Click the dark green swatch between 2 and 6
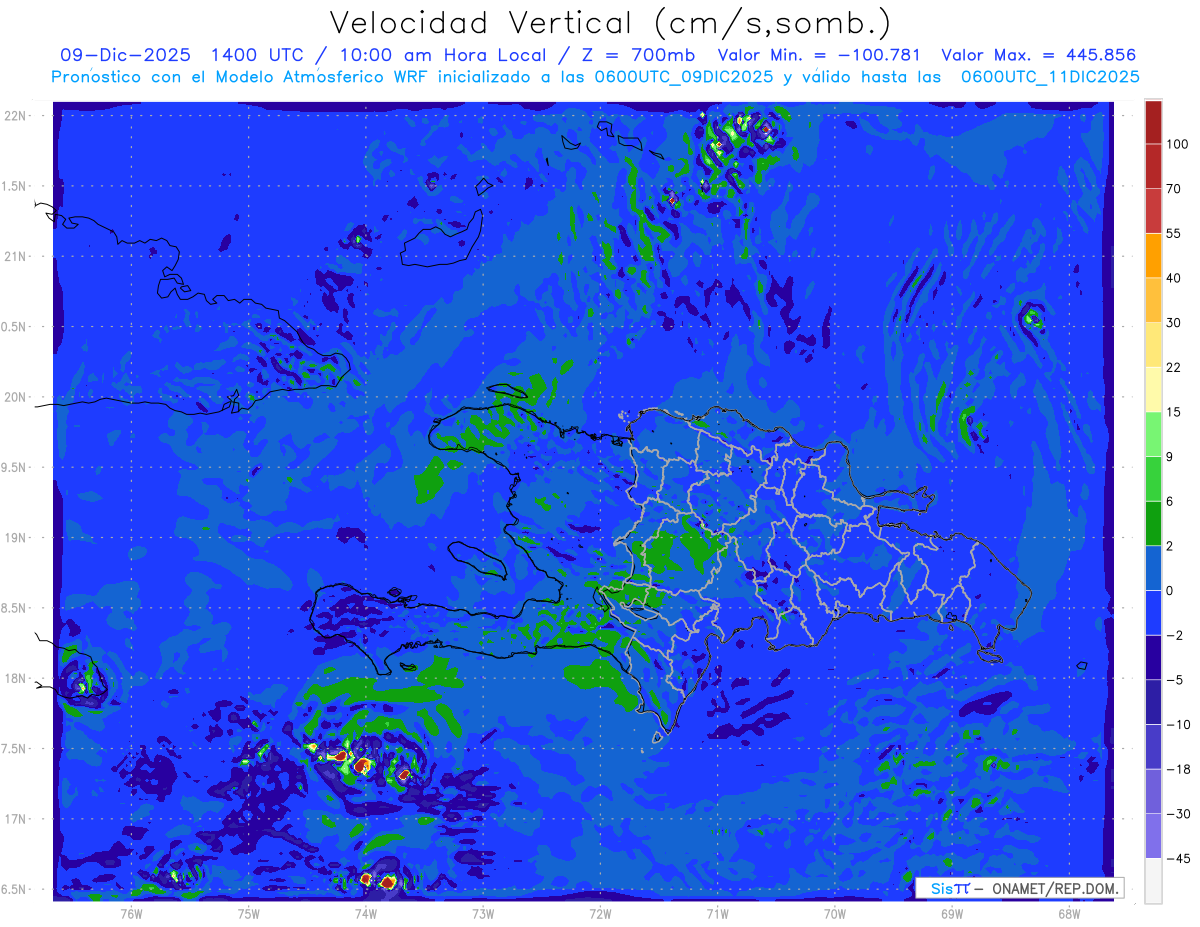1200x927 pixels. coord(1153,523)
